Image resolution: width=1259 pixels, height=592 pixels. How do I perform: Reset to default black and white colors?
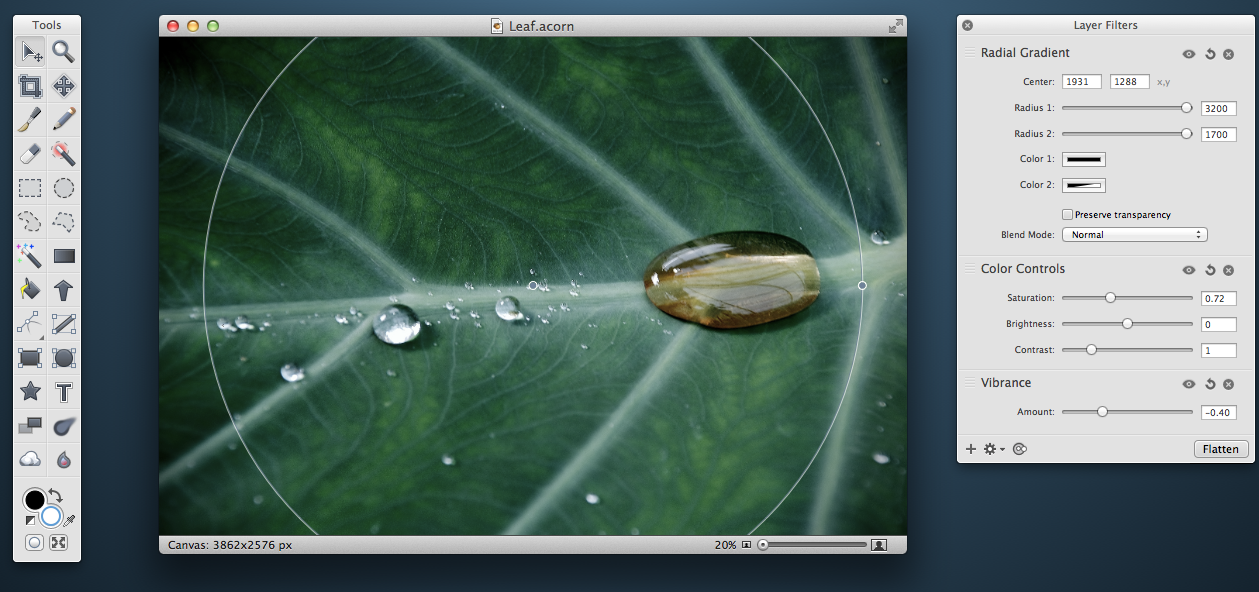tap(30, 520)
